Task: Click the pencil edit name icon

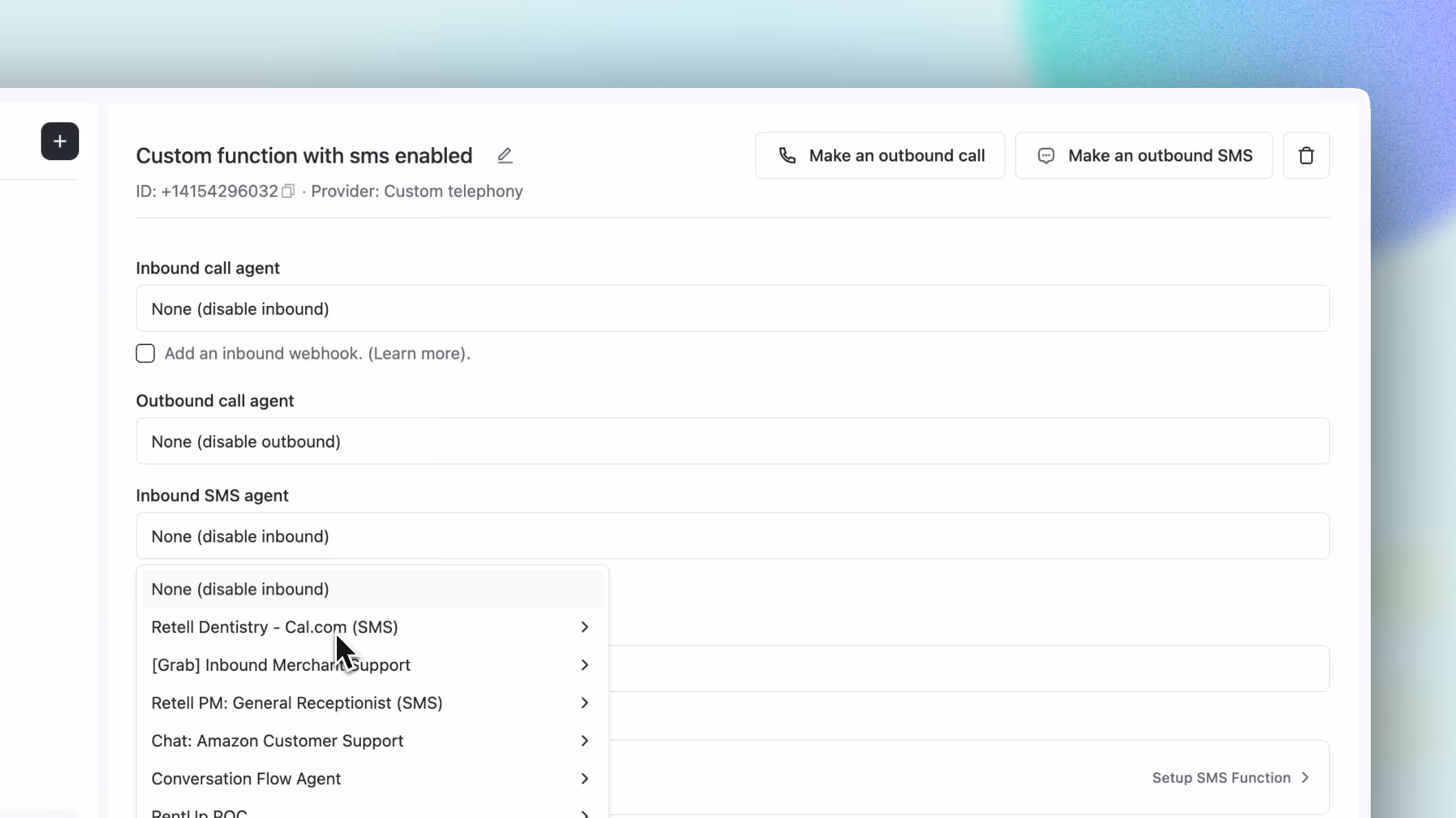Action: [x=505, y=156]
